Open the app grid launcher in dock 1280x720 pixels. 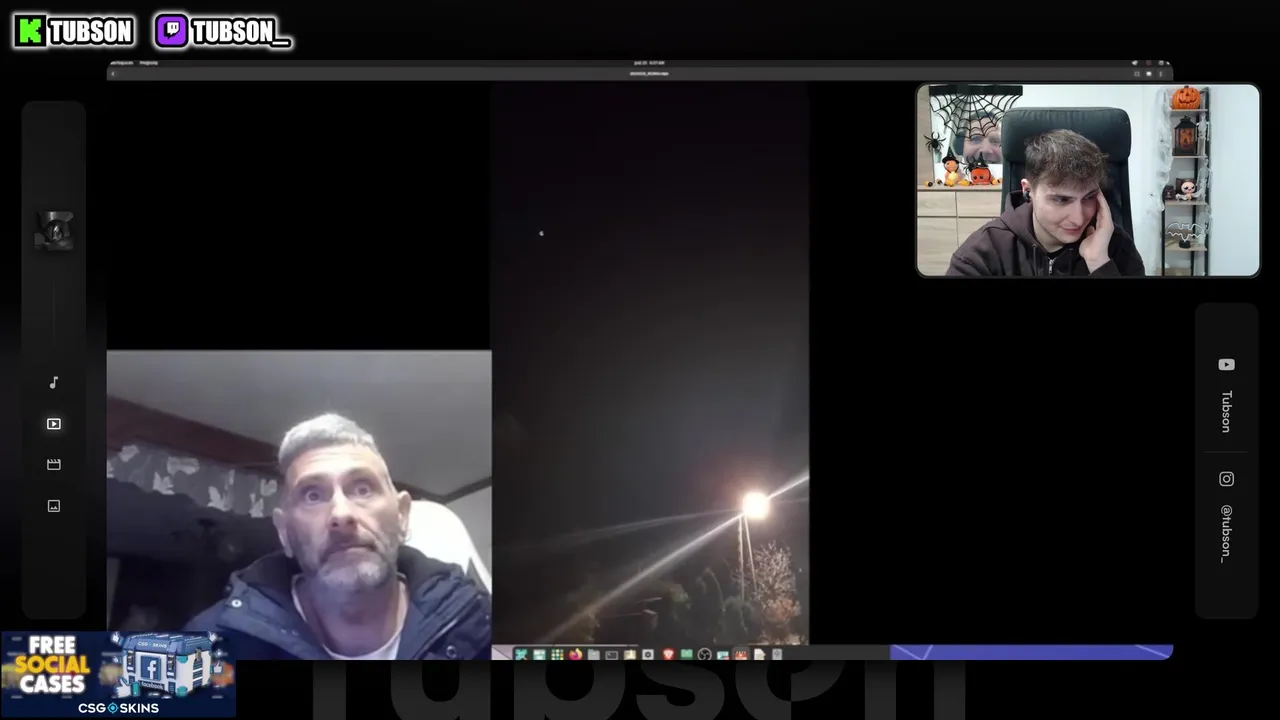(557, 655)
